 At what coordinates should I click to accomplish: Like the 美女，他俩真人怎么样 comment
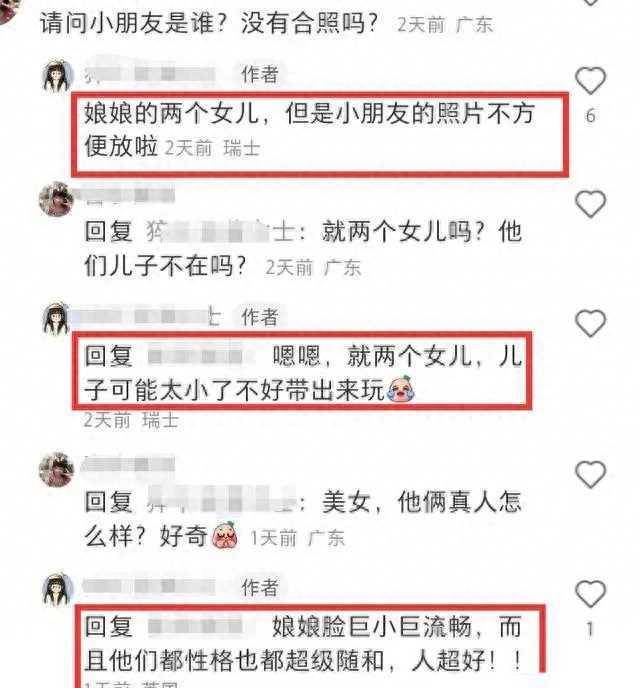click(590, 474)
